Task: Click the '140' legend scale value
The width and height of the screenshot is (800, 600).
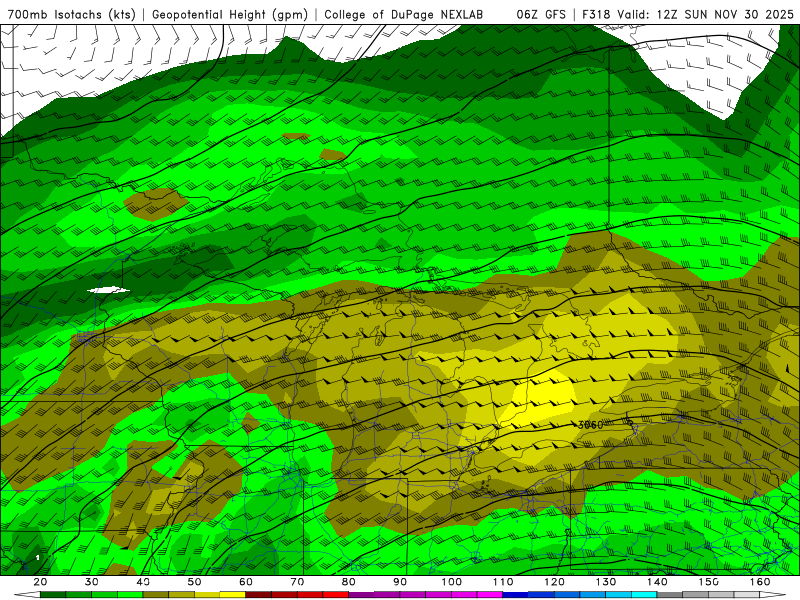Action: click(x=657, y=582)
